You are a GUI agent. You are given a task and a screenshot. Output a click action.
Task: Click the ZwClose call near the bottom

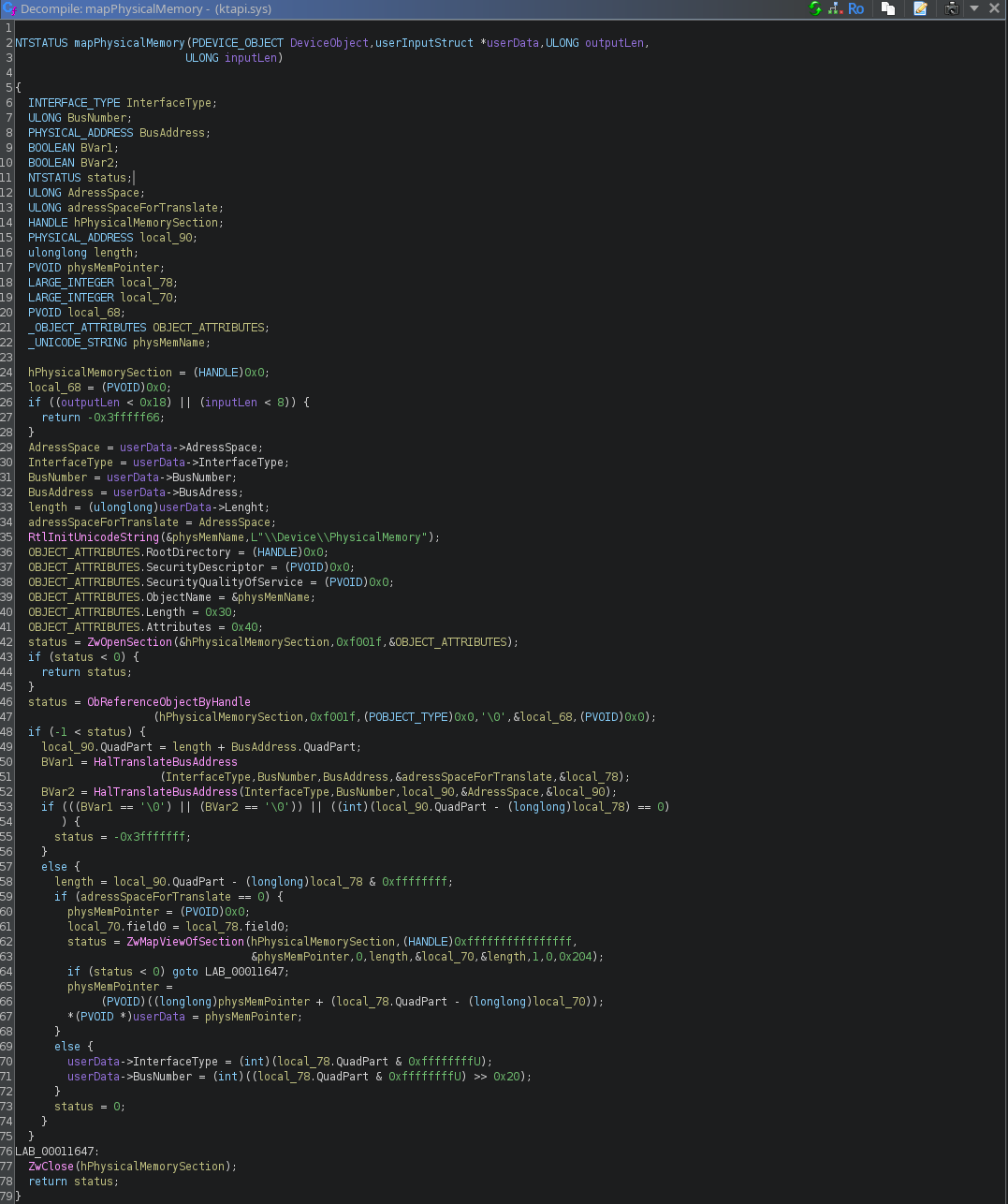pos(51,1167)
